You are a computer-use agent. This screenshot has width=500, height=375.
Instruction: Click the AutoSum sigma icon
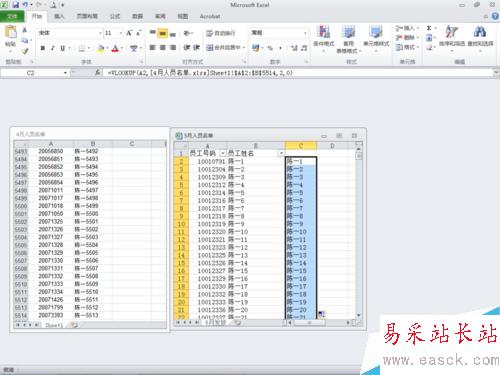[x=429, y=28]
